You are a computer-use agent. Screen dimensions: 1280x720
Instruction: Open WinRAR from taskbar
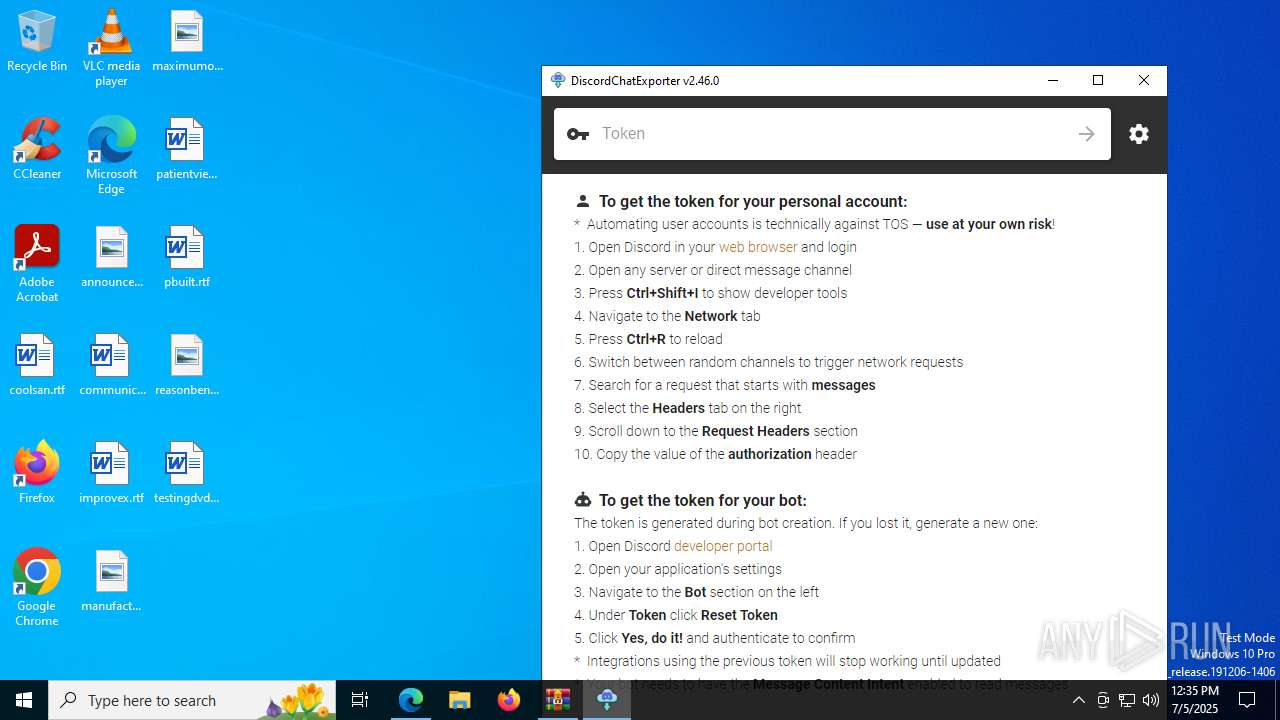point(558,700)
